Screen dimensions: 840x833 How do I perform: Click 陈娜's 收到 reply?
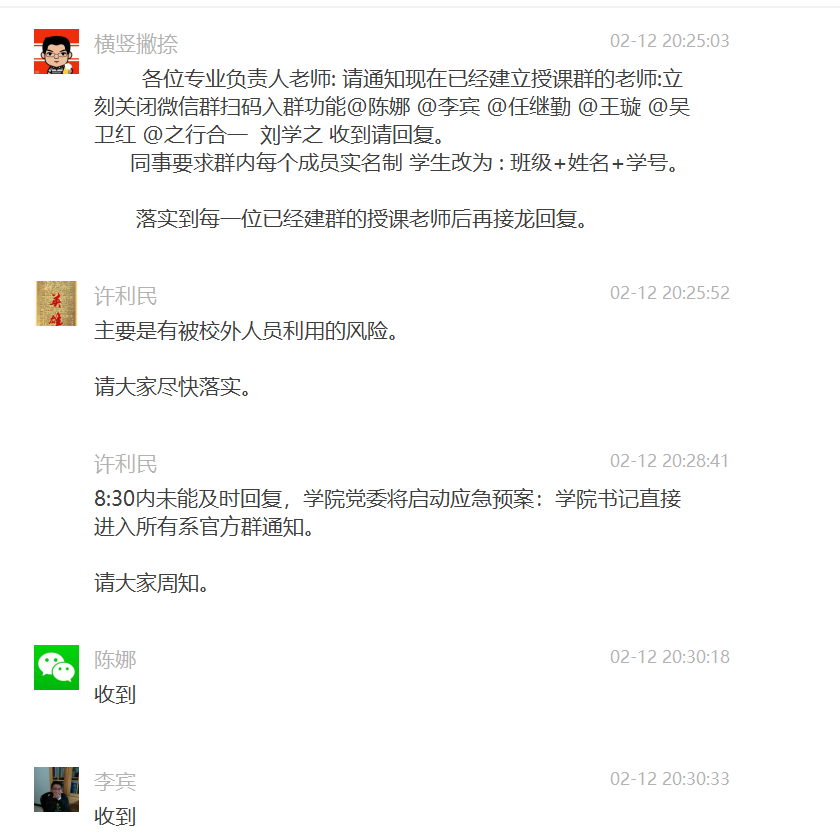(x=115, y=695)
